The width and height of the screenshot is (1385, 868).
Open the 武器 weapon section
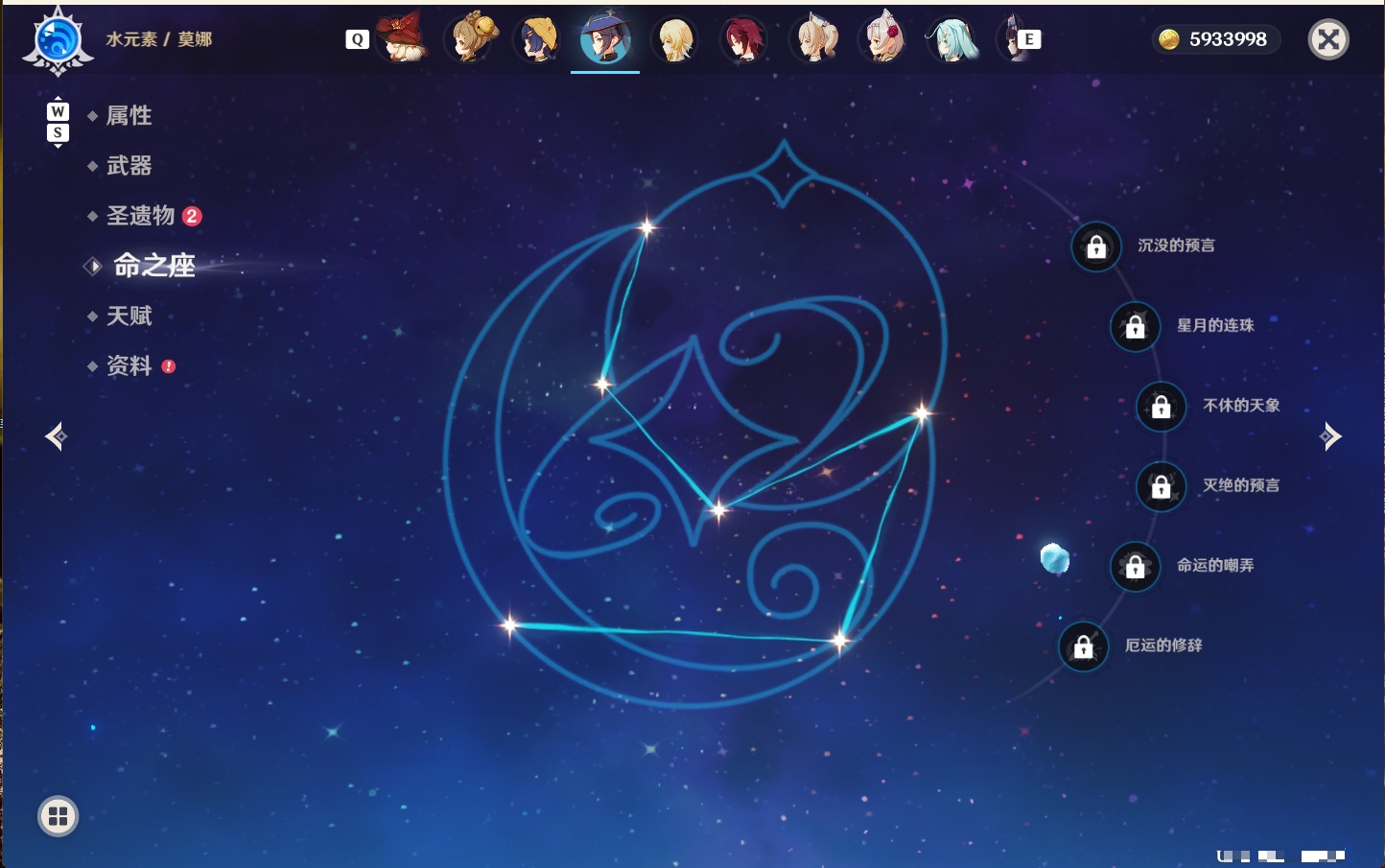[x=129, y=166]
